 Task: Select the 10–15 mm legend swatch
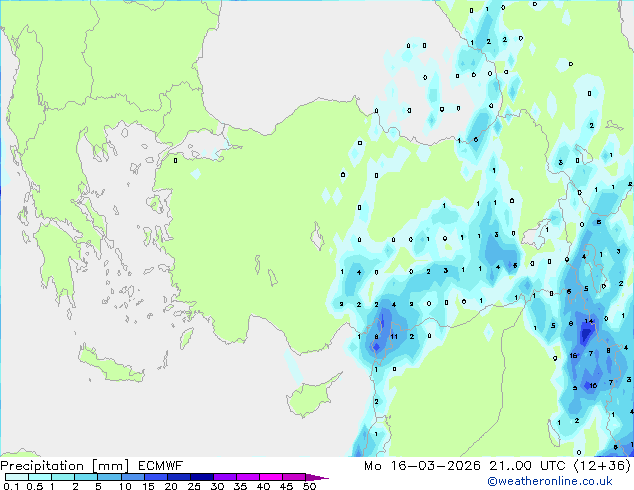pos(133,477)
